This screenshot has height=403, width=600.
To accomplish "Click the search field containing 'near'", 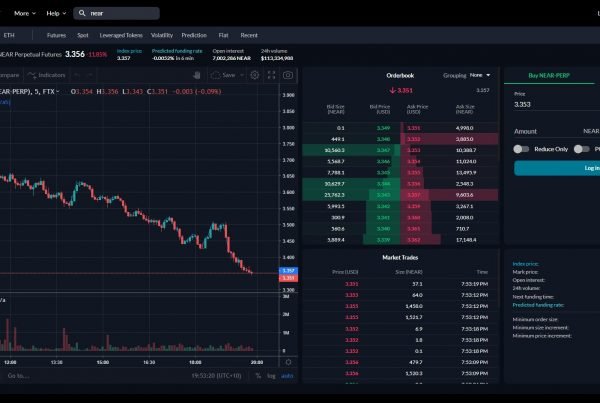I will [x=116, y=13].
